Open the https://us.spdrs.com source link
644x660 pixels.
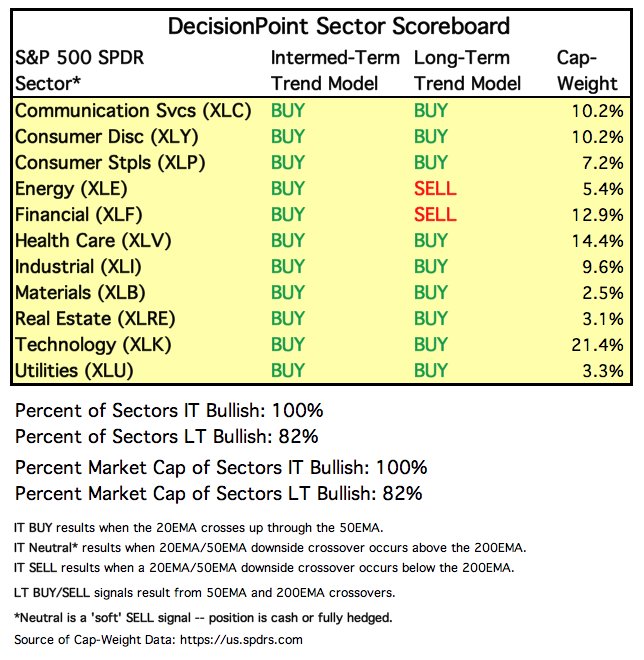pyautogui.click(x=241, y=640)
